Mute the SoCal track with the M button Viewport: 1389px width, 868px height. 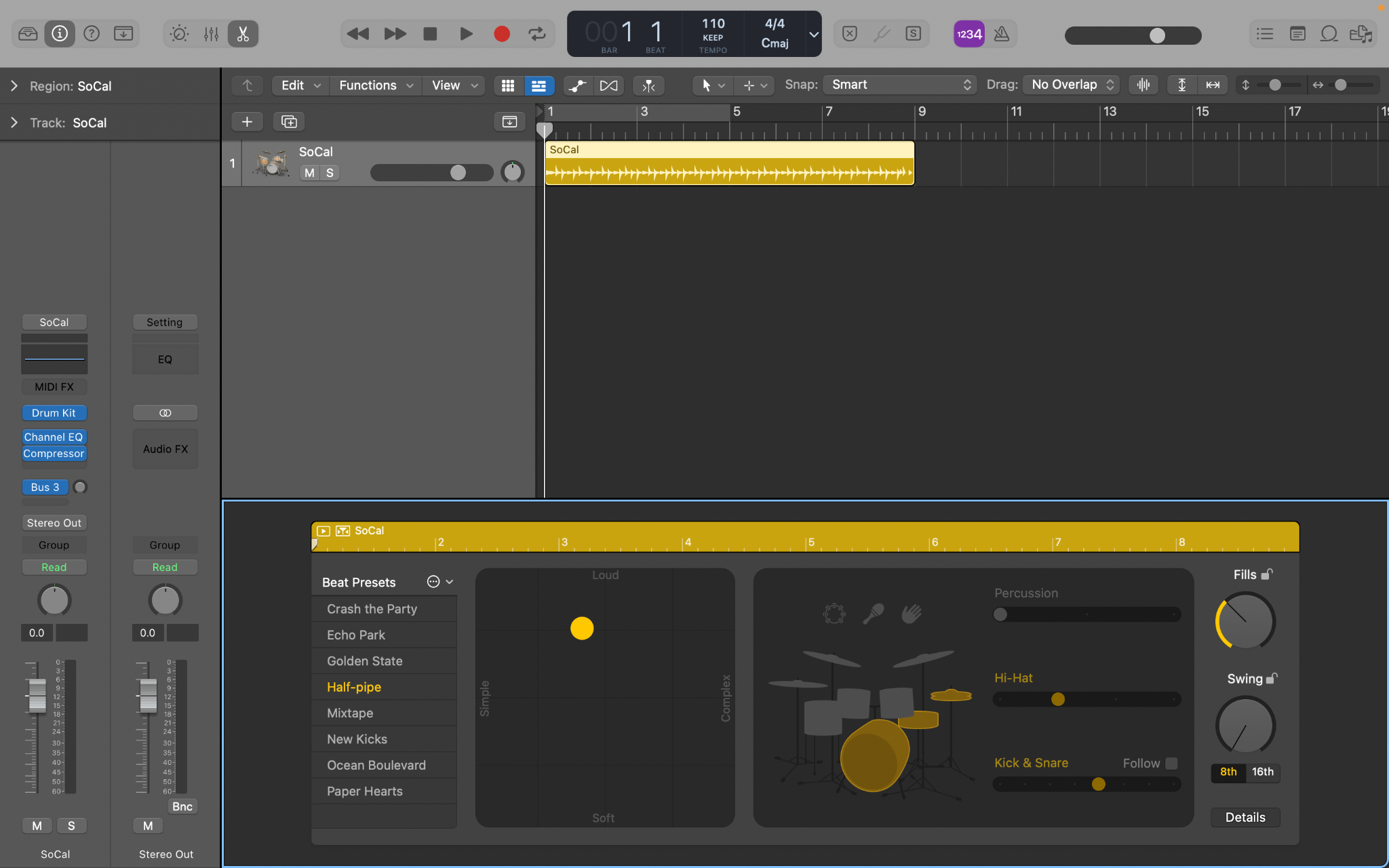coord(309,172)
